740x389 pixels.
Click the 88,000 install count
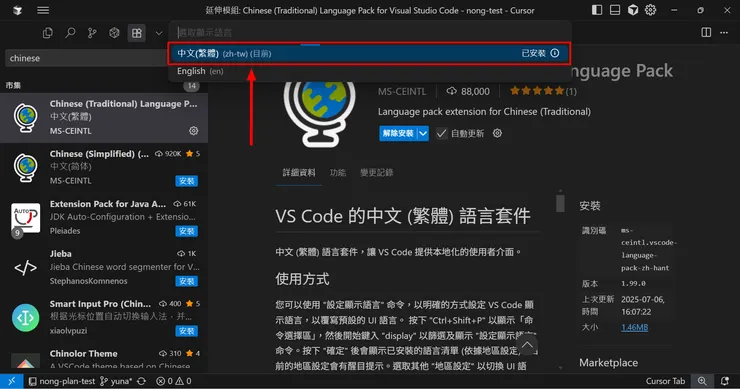pyautogui.click(x=468, y=91)
